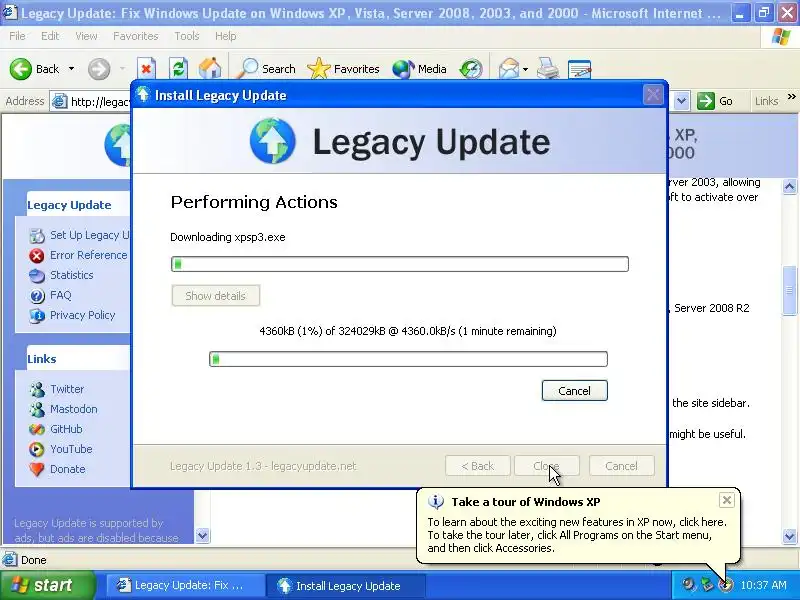Click the Start button on taskbar

[x=48, y=585]
